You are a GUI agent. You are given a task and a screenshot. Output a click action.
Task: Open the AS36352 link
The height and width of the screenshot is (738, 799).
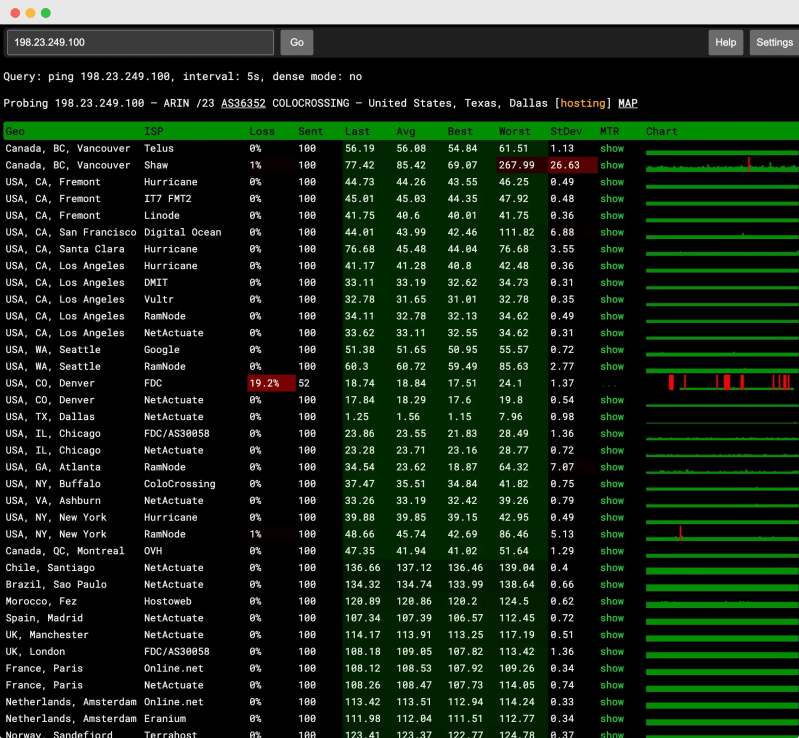243,103
